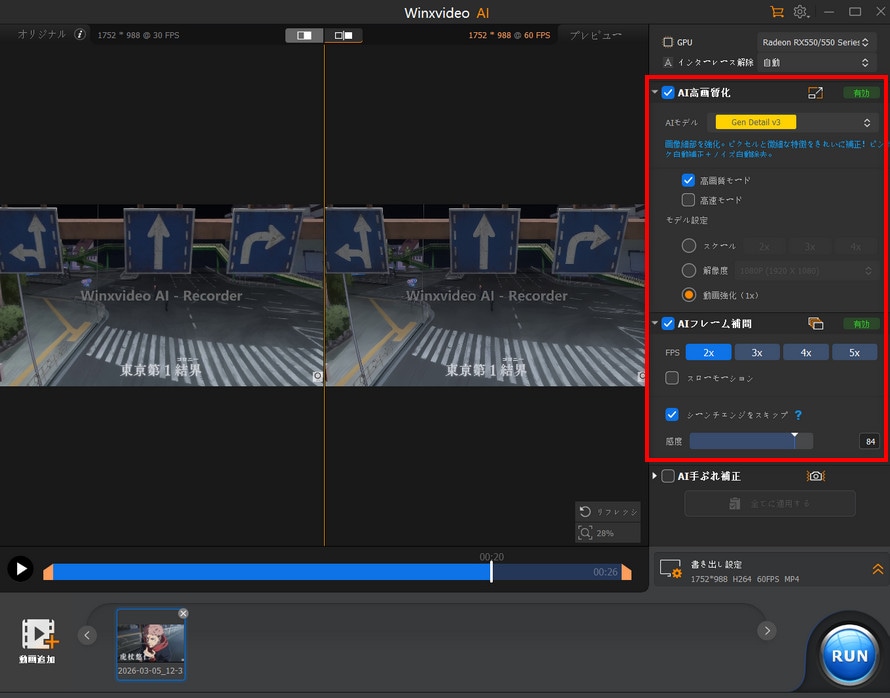This screenshot has width=890, height=698.
Task: Click the AI高画質化 upscale icon
Action: [x=816, y=93]
